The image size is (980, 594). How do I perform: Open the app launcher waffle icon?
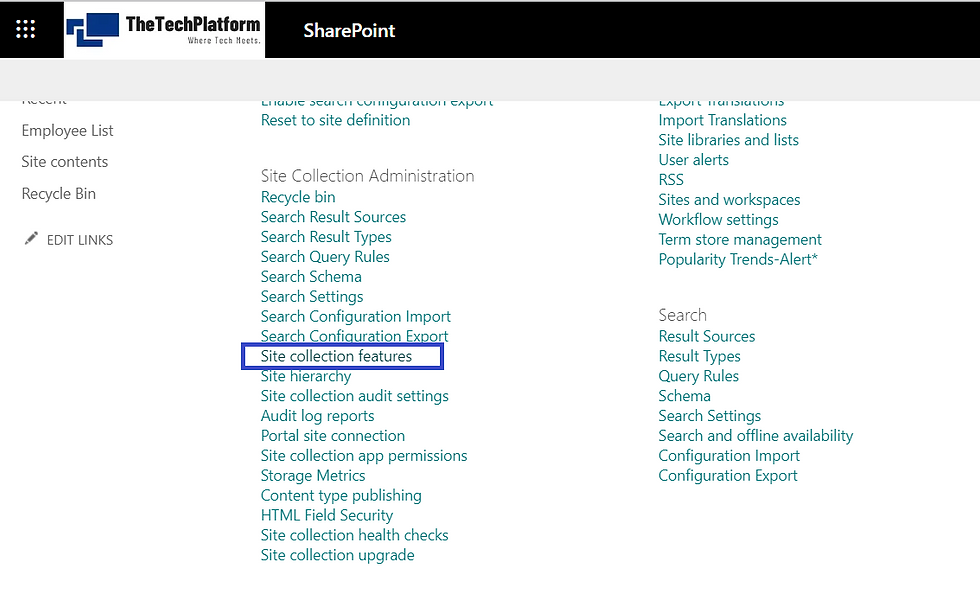(x=26, y=29)
